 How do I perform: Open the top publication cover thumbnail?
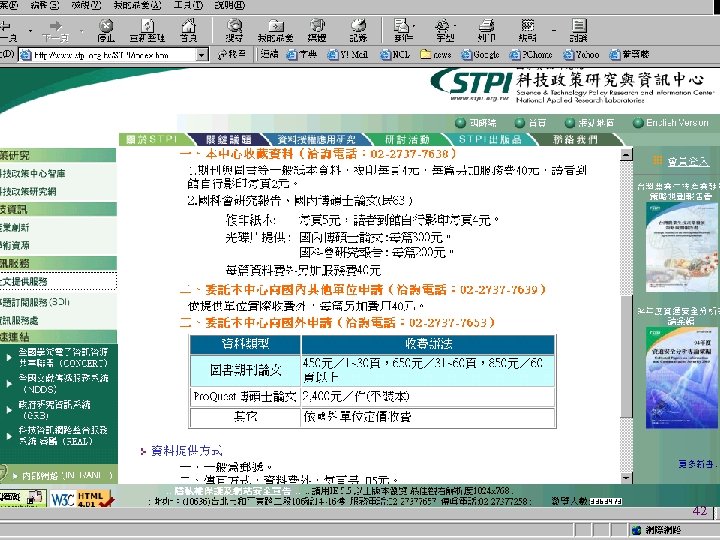[682, 247]
